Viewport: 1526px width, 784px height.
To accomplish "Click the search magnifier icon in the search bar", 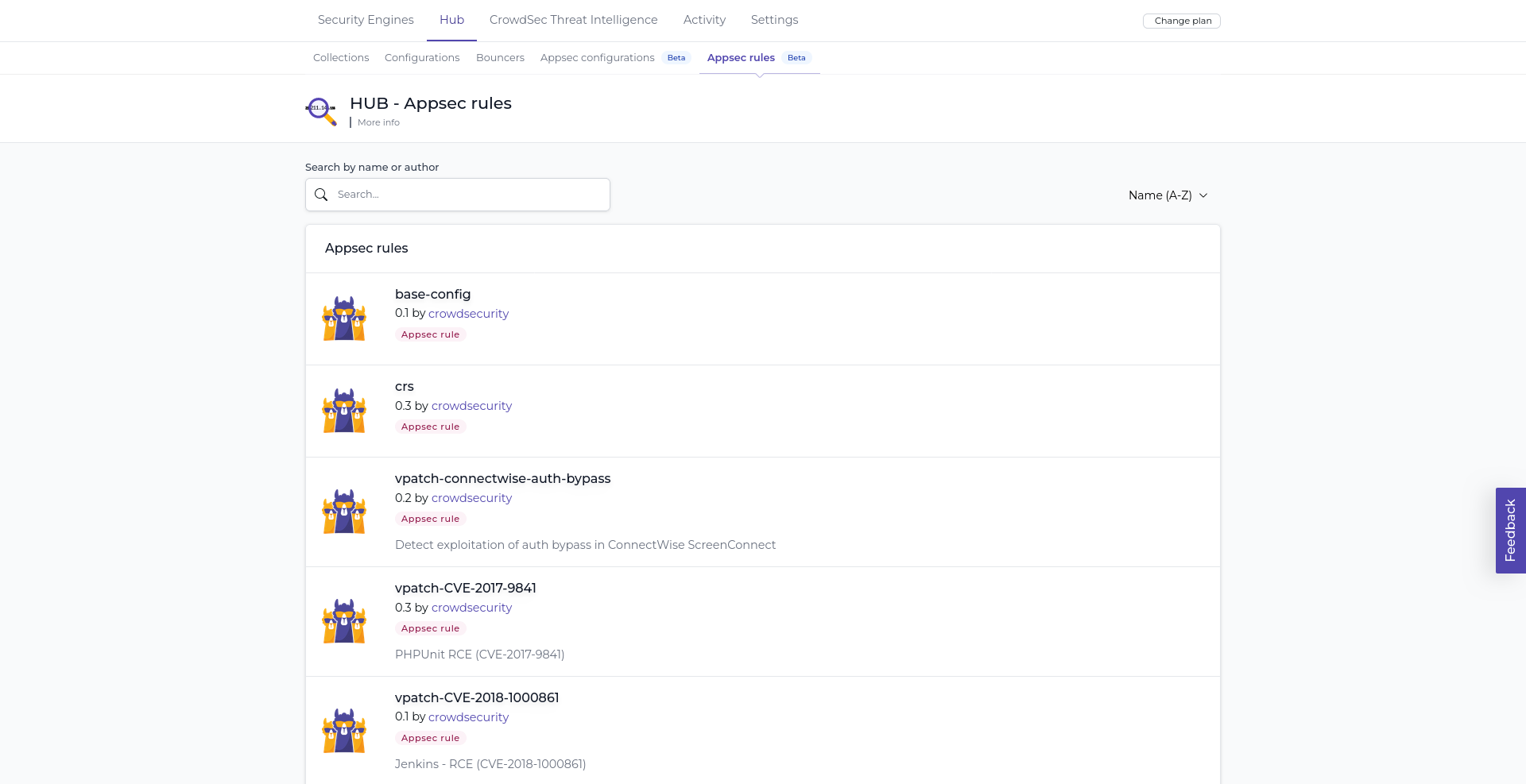I will (321, 195).
